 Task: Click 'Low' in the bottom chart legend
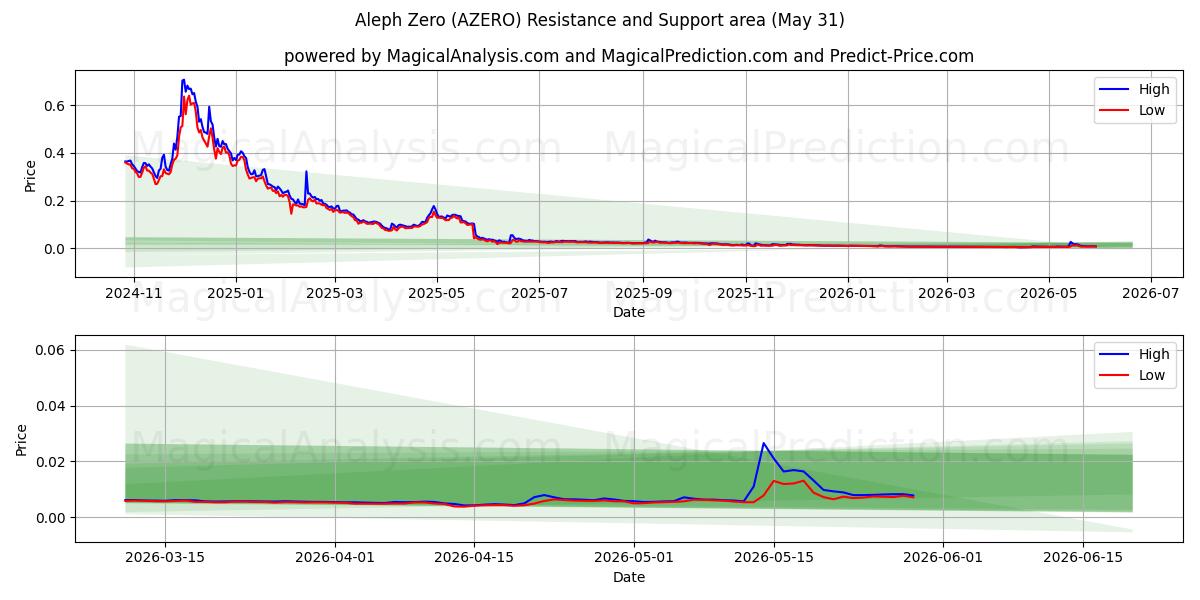1152,375
